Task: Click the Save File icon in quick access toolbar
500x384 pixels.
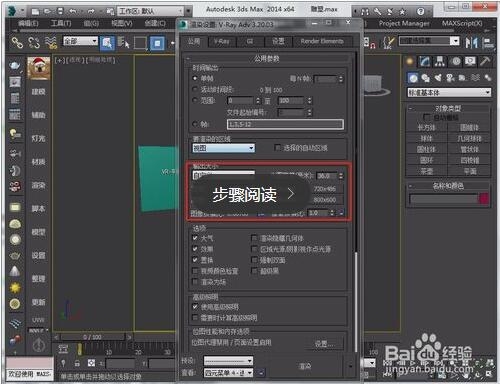Action: (60, 11)
